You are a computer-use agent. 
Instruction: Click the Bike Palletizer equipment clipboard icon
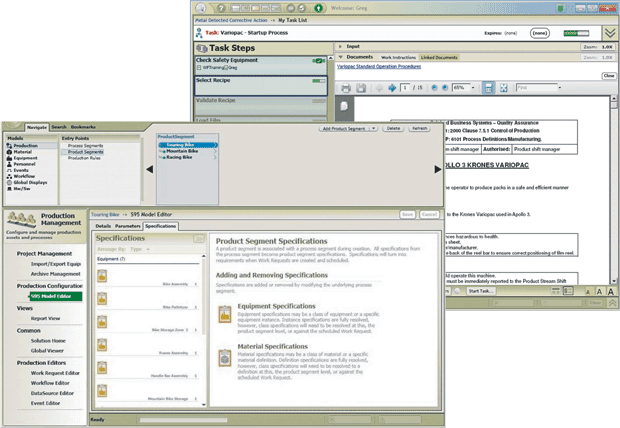102,299
